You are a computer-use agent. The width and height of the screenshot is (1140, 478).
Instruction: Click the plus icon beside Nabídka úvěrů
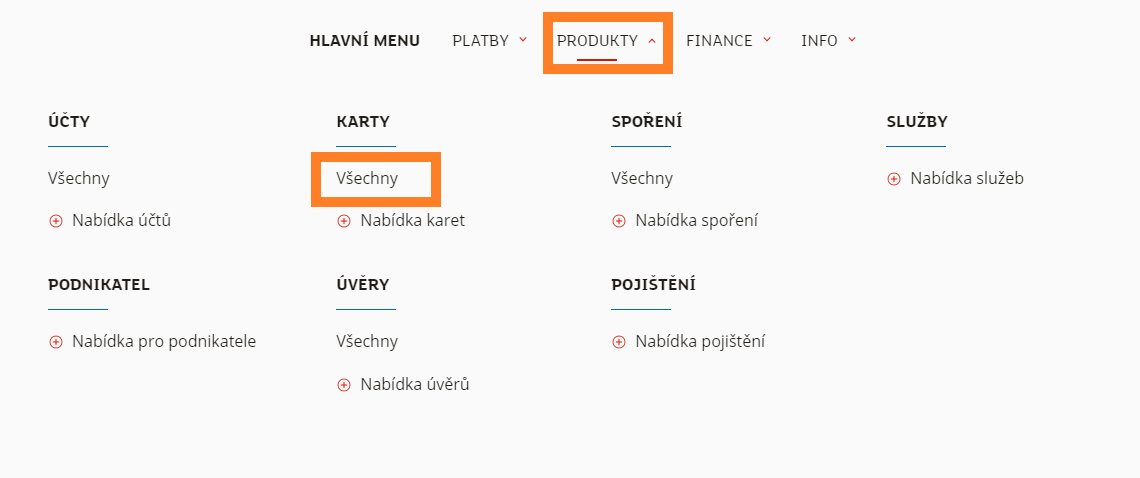coord(344,385)
